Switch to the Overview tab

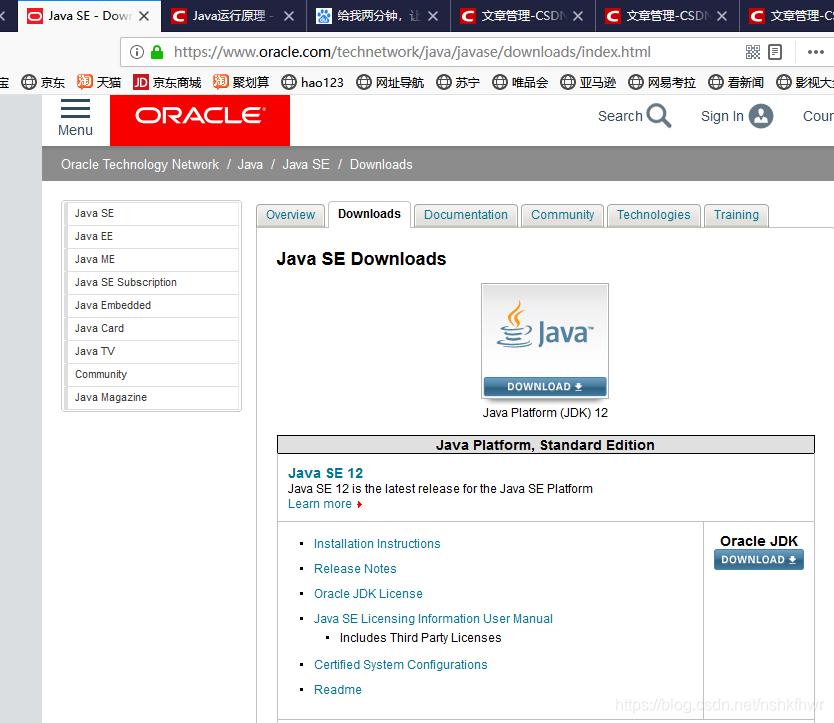click(x=290, y=215)
